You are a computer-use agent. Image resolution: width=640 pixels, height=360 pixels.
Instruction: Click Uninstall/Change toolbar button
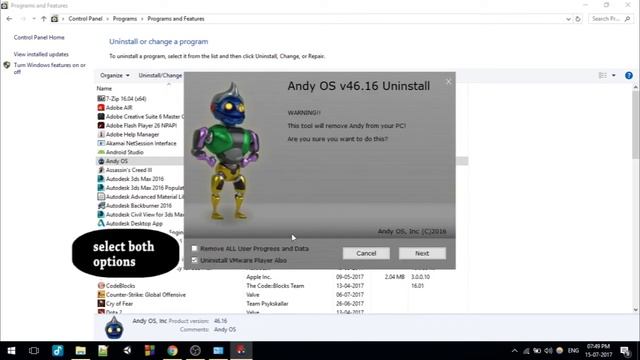(160, 76)
